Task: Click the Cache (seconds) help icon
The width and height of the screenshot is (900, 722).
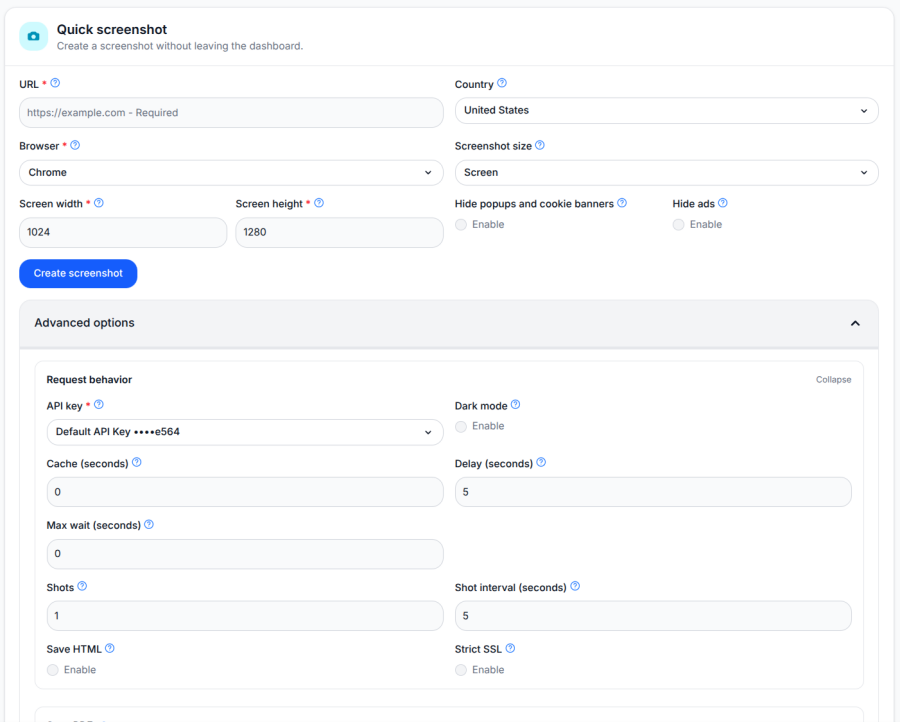Action: point(137,462)
